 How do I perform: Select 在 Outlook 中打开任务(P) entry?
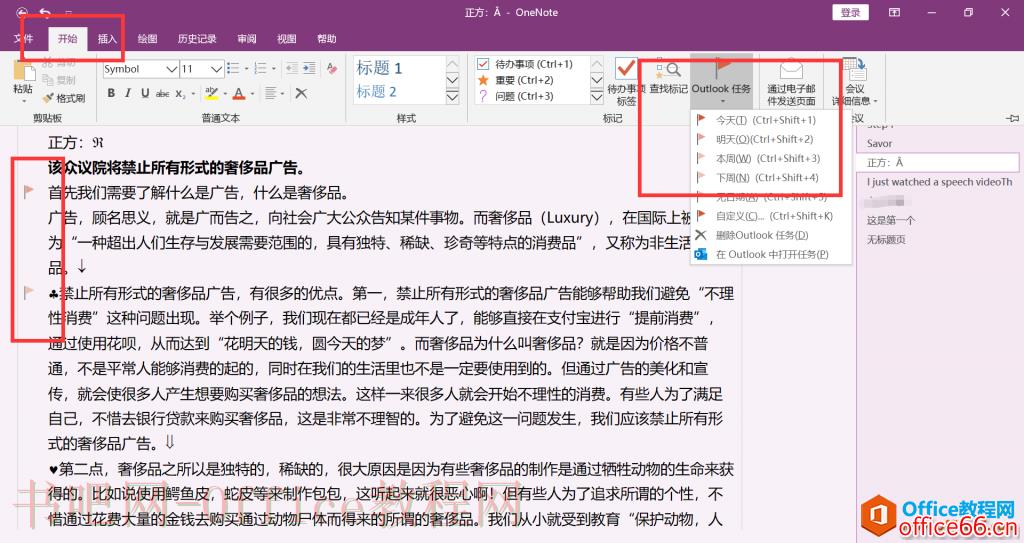[771, 254]
